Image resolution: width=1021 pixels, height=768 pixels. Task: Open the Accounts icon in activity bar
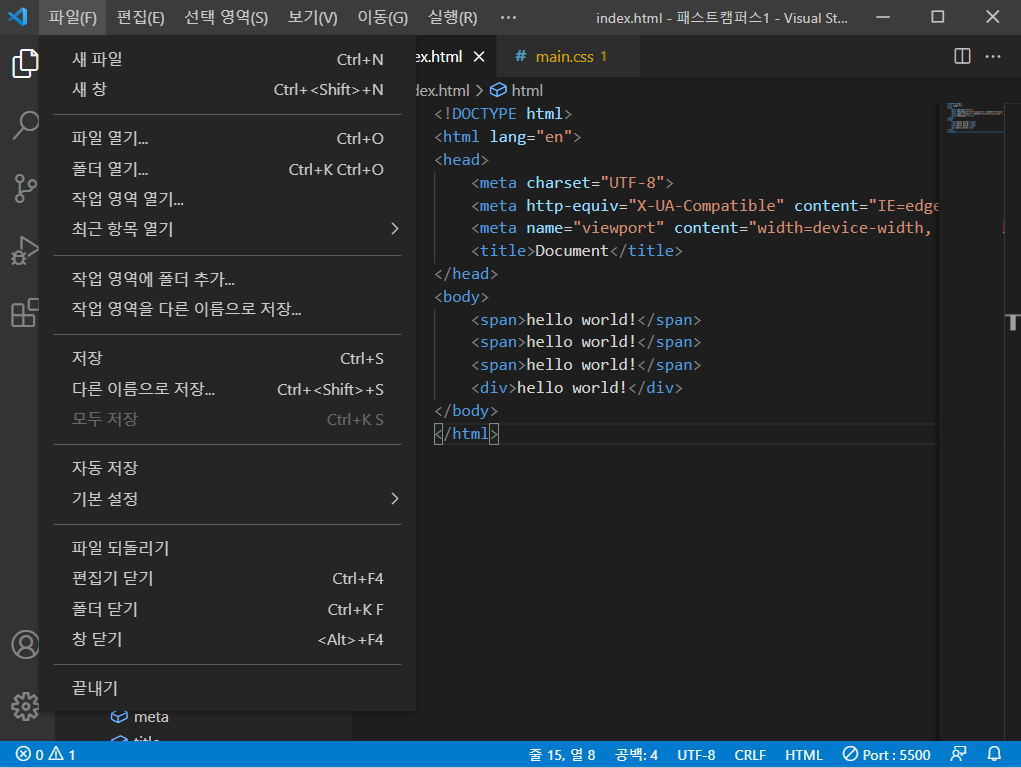[25, 644]
